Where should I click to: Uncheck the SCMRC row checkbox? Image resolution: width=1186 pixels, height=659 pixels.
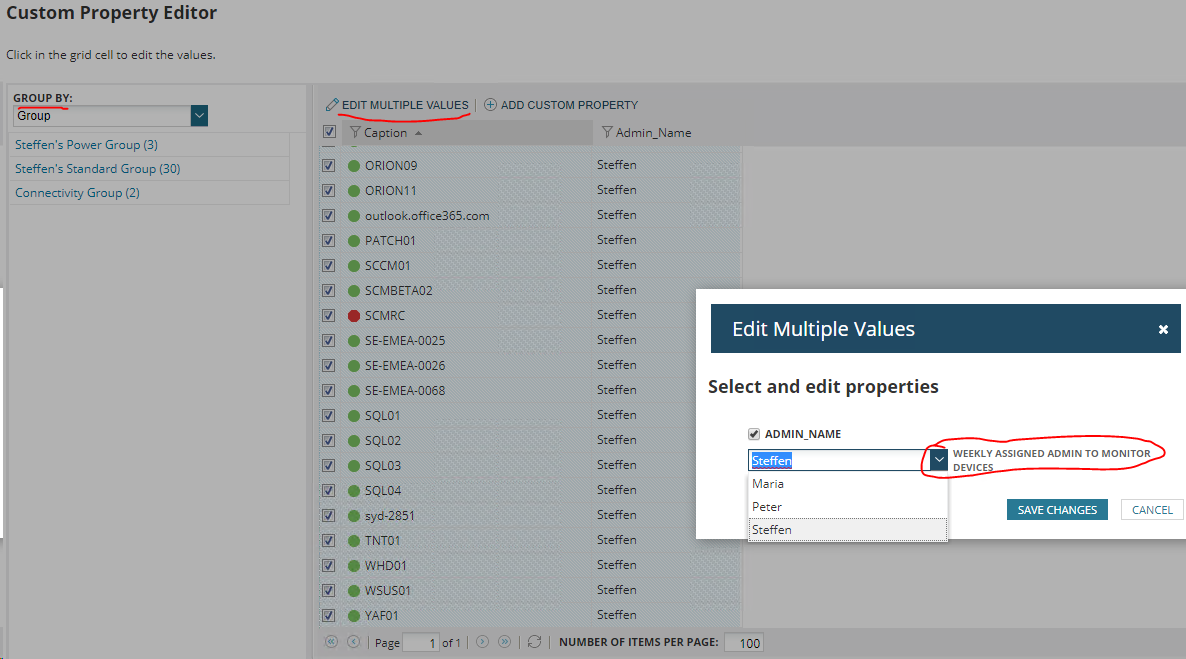point(328,316)
